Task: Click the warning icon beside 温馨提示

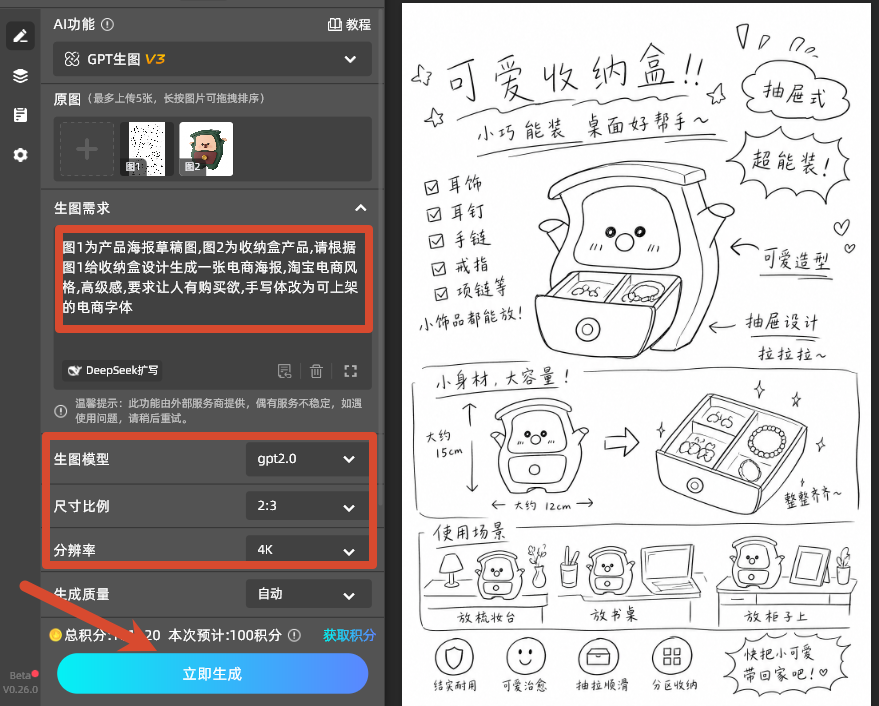Action: pyautogui.click(x=61, y=411)
